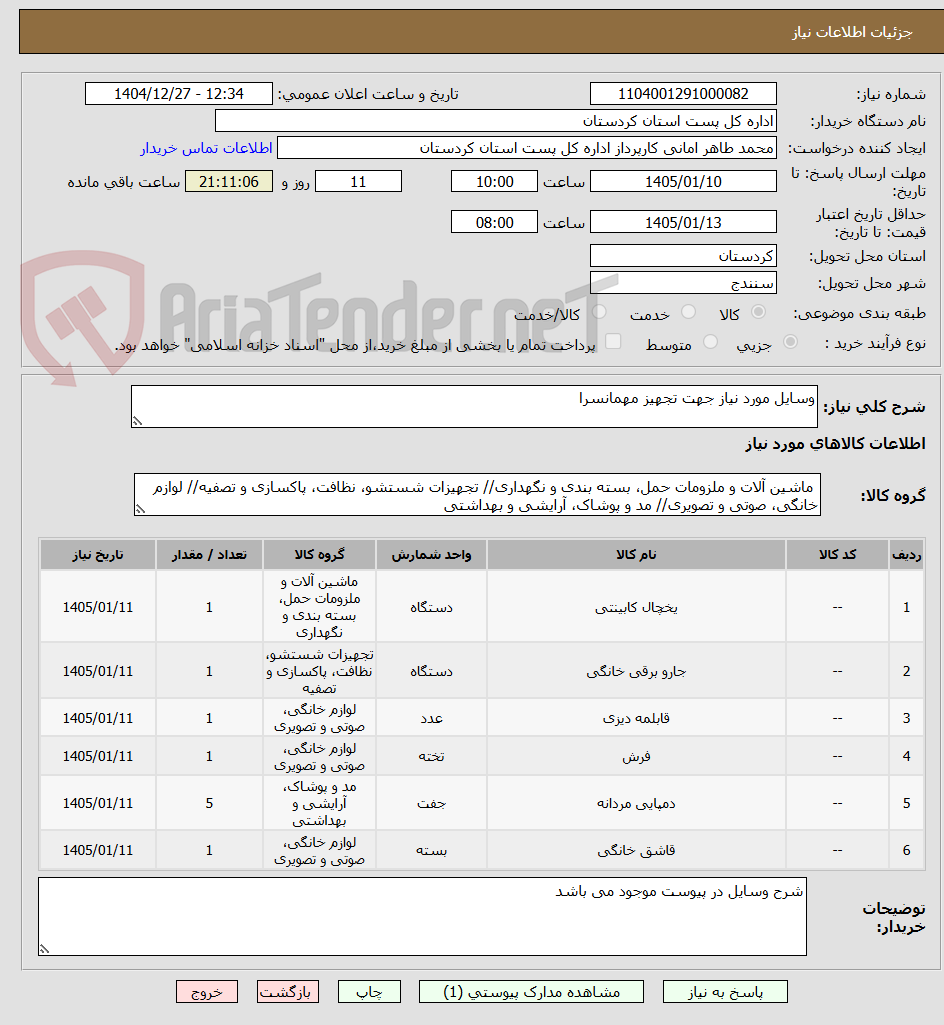Select the جزیی purchase type radio
This screenshot has height=1025, width=944.
click(790, 341)
